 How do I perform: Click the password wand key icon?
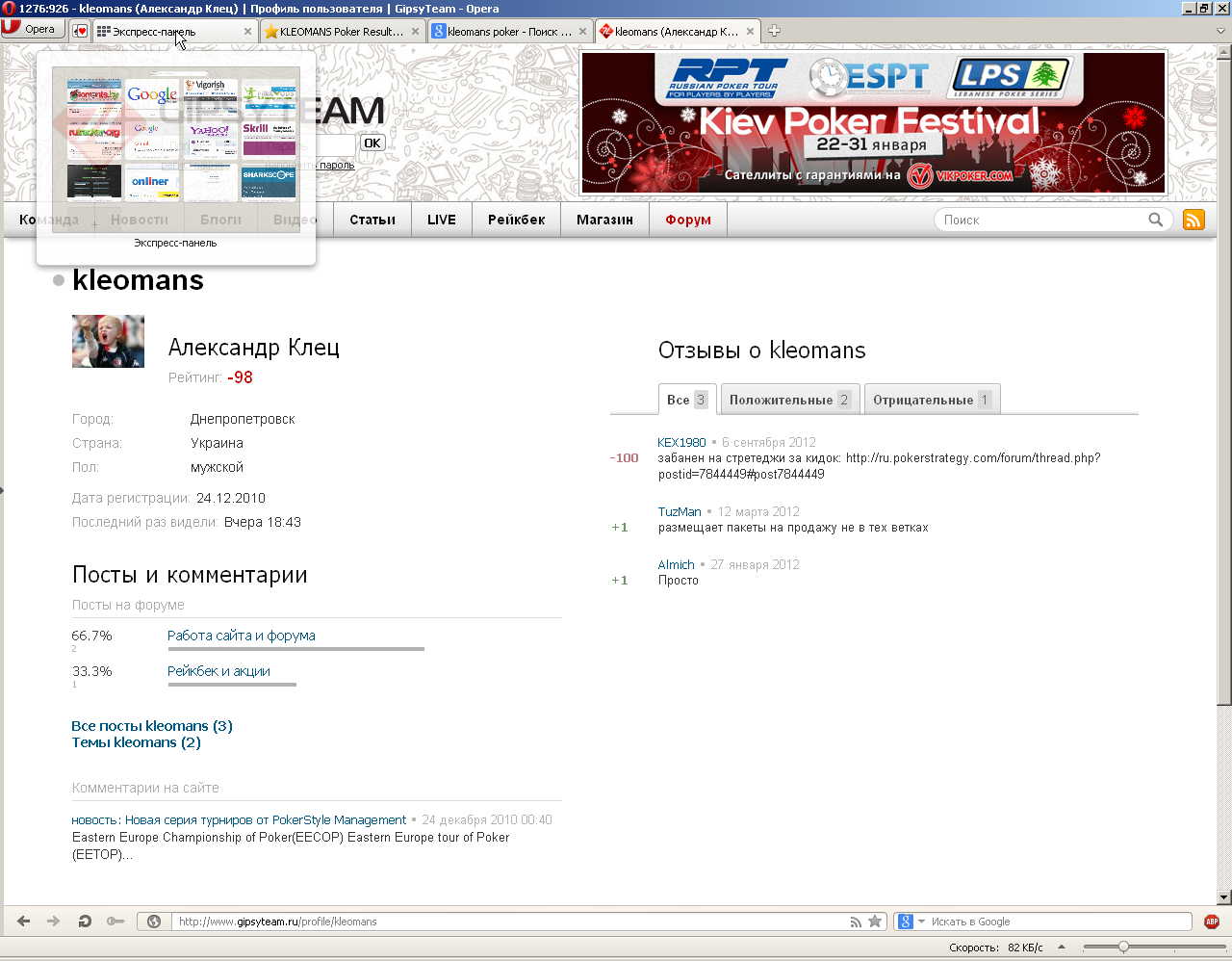(115, 922)
